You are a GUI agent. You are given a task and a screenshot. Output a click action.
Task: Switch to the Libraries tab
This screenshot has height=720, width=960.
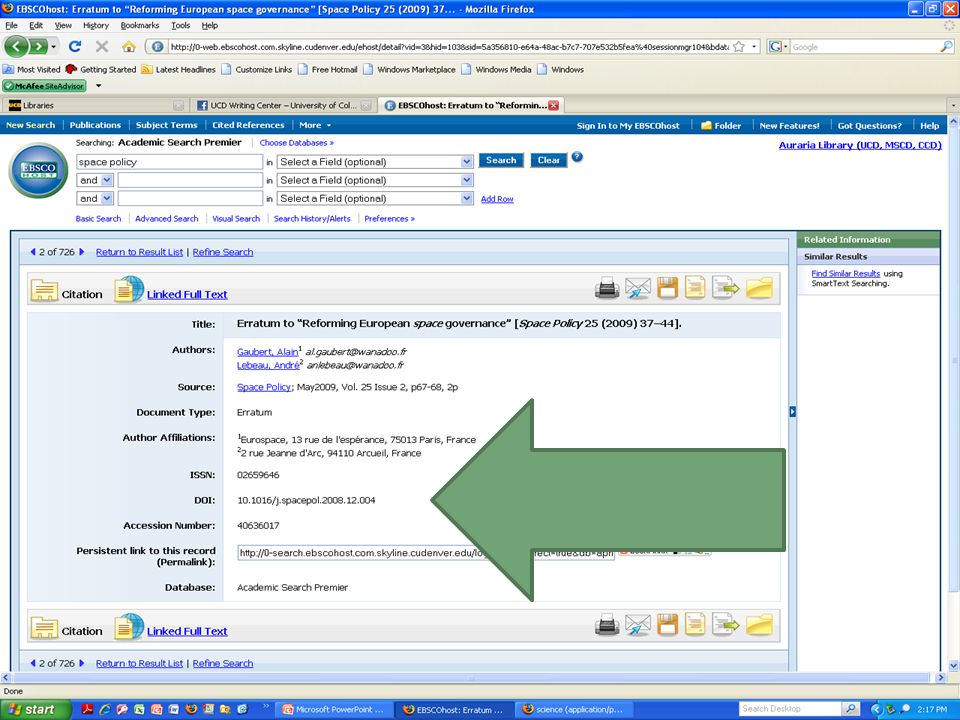(x=95, y=105)
